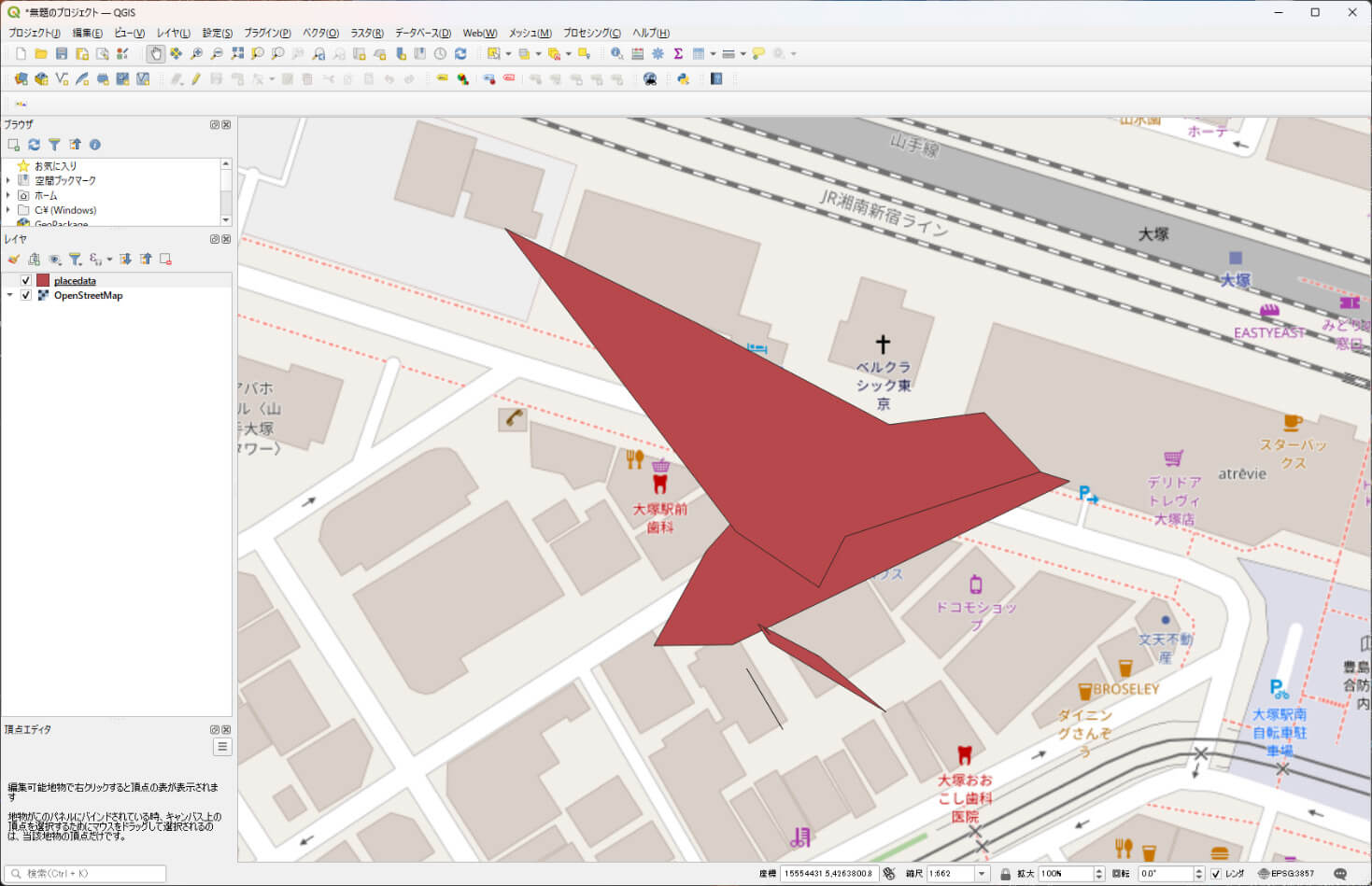Image resolution: width=1372 pixels, height=886 pixels.
Task: Open the messages log speech bubble
Action: pos(1340,874)
